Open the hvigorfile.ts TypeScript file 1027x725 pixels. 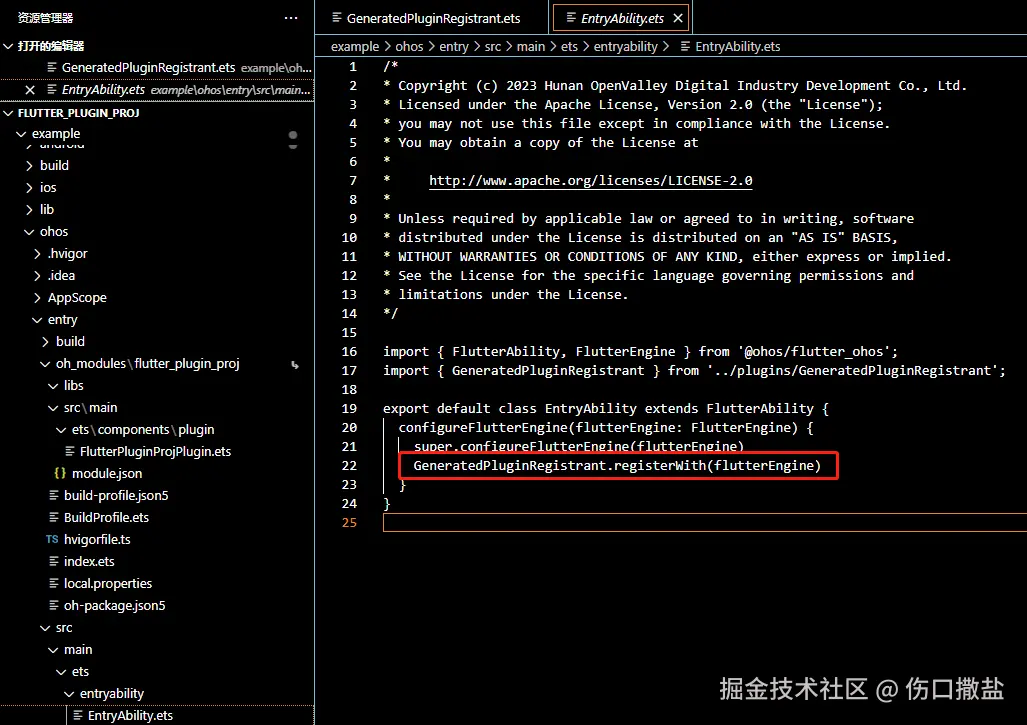97,540
